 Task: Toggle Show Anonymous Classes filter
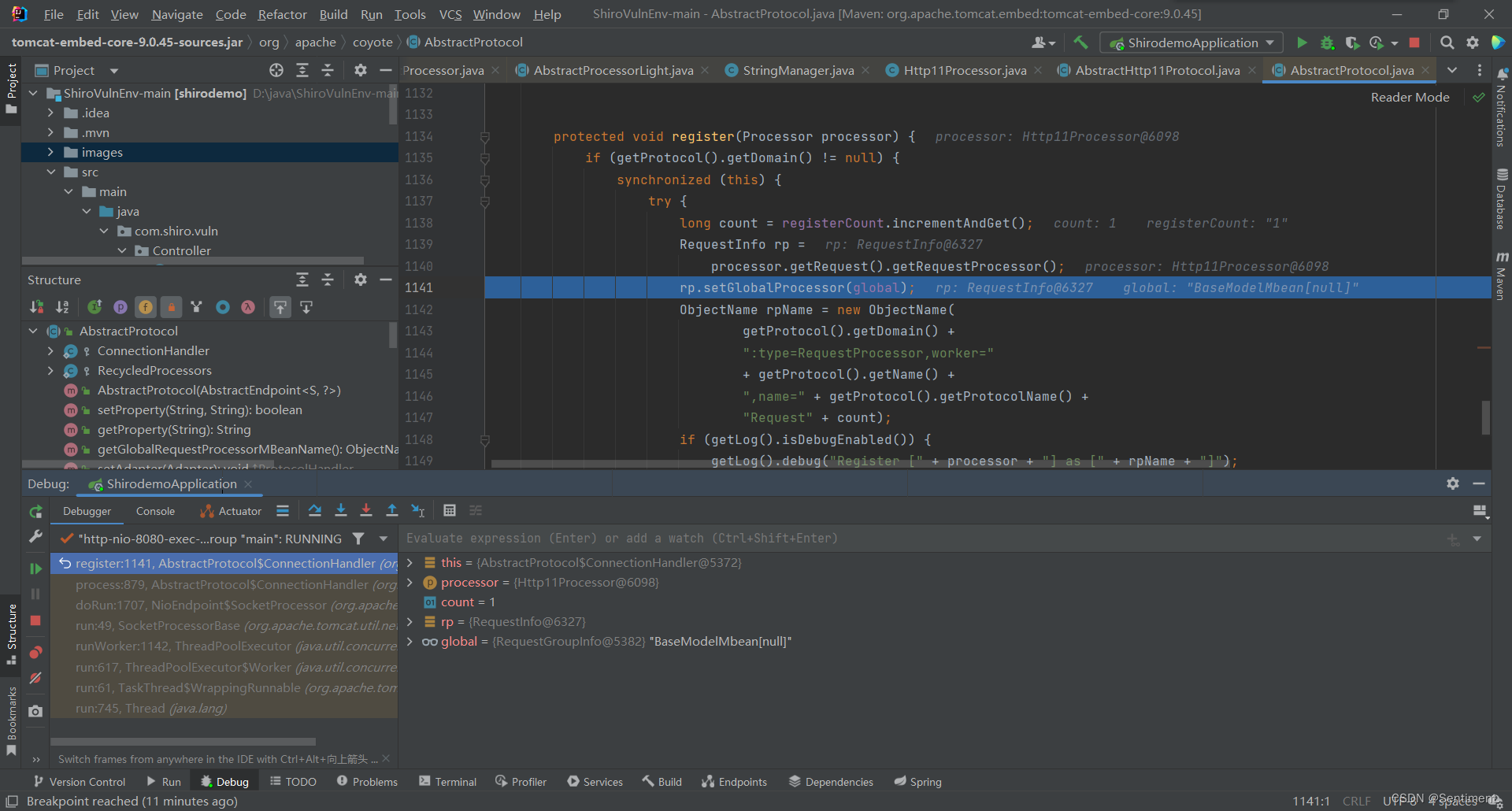223,307
